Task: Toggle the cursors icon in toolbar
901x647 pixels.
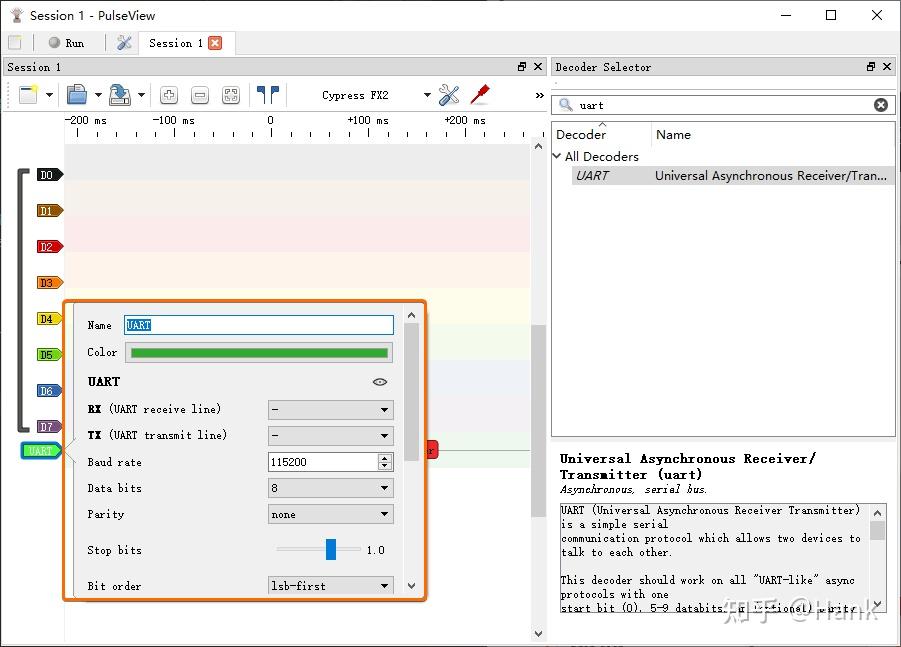Action: tap(267, 95)
